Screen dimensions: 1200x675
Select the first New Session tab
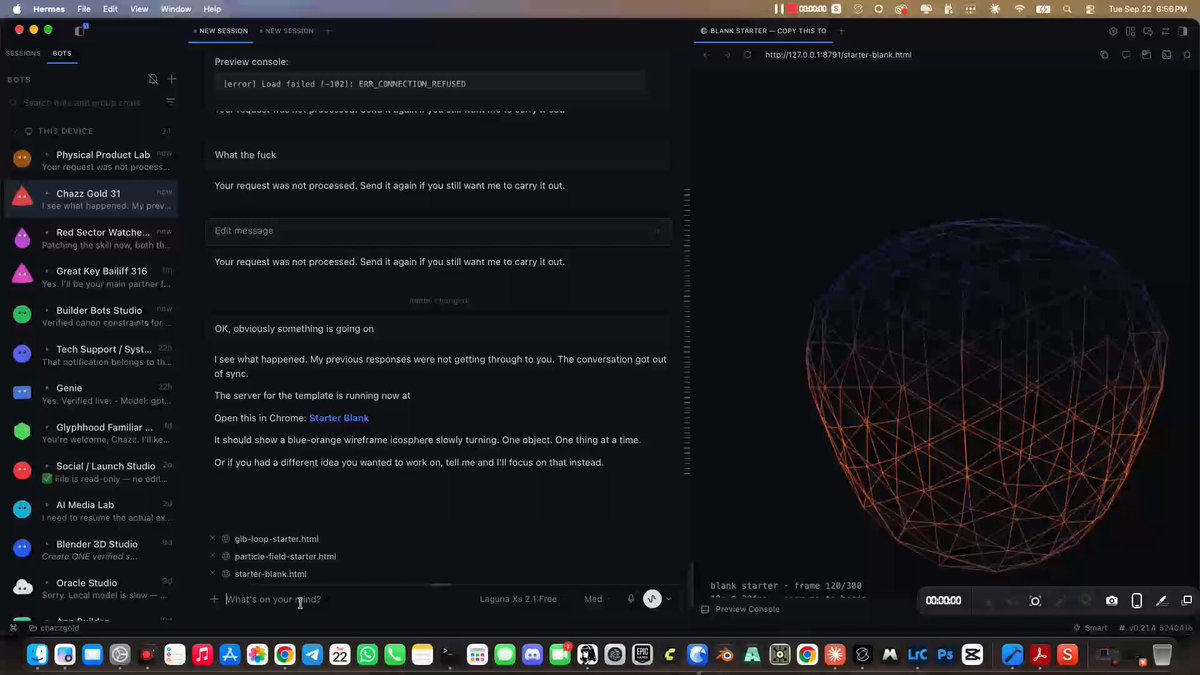click(x=221, y=31)
